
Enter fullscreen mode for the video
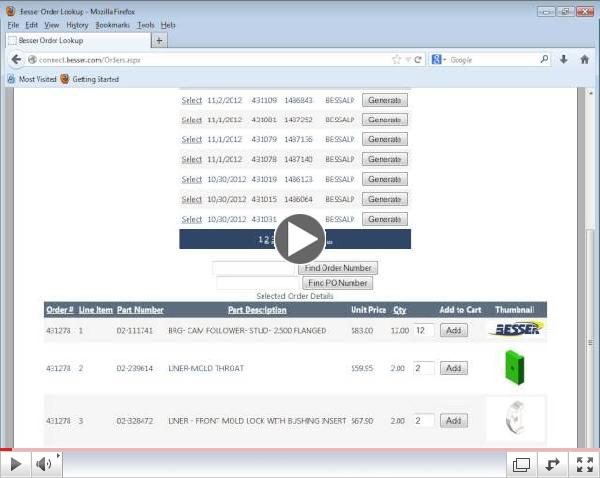pos(583,464)
